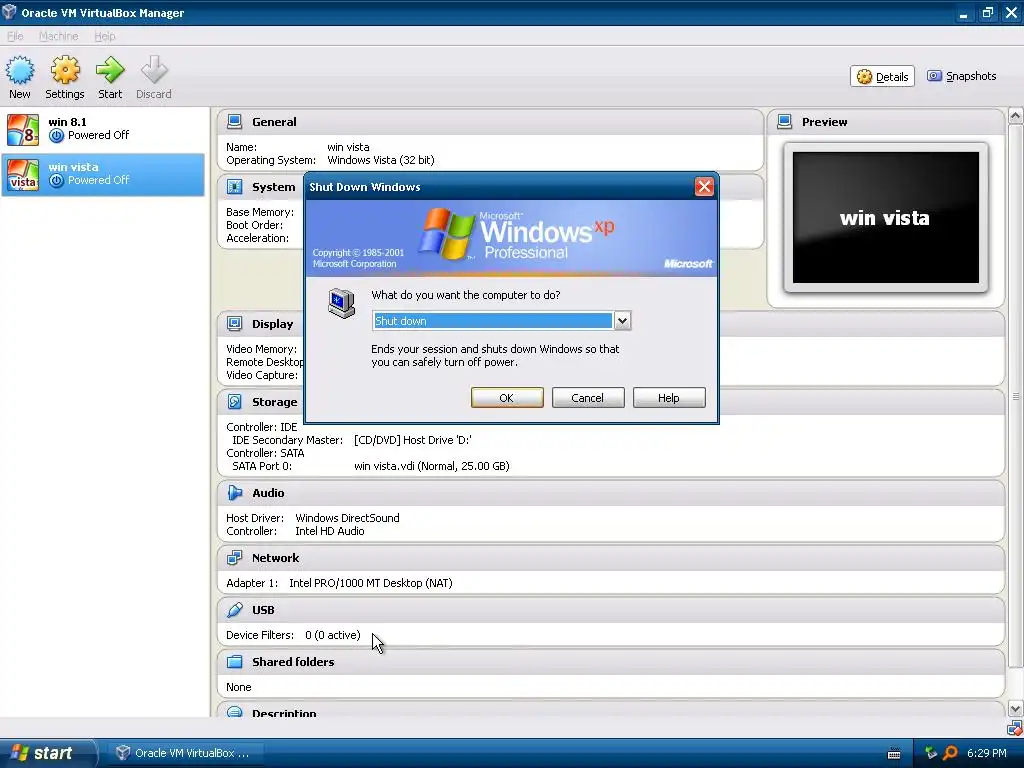Click the Windows Vista (32 bit) value
Viewport: 1024px width, 768px height.
coord(381,160)
